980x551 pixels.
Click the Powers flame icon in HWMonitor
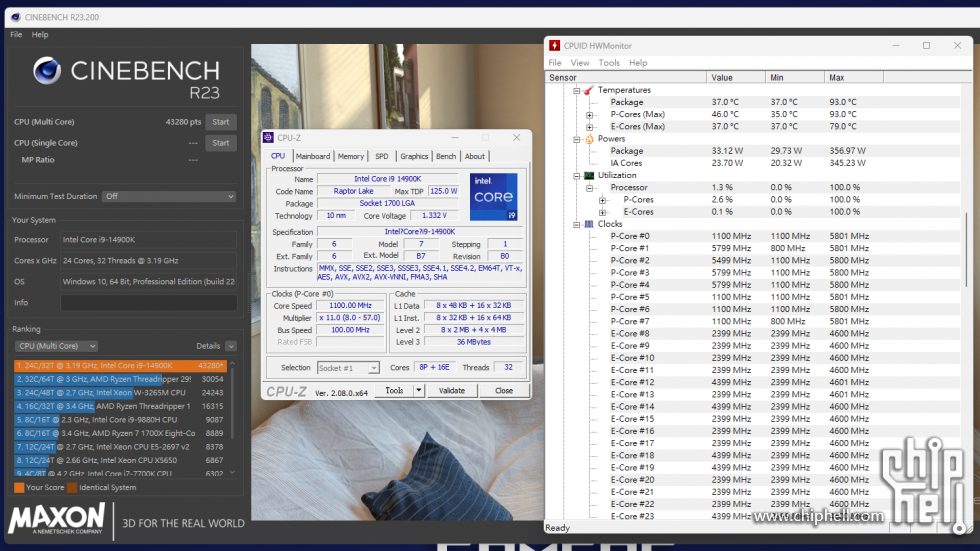tap(589, 139)
